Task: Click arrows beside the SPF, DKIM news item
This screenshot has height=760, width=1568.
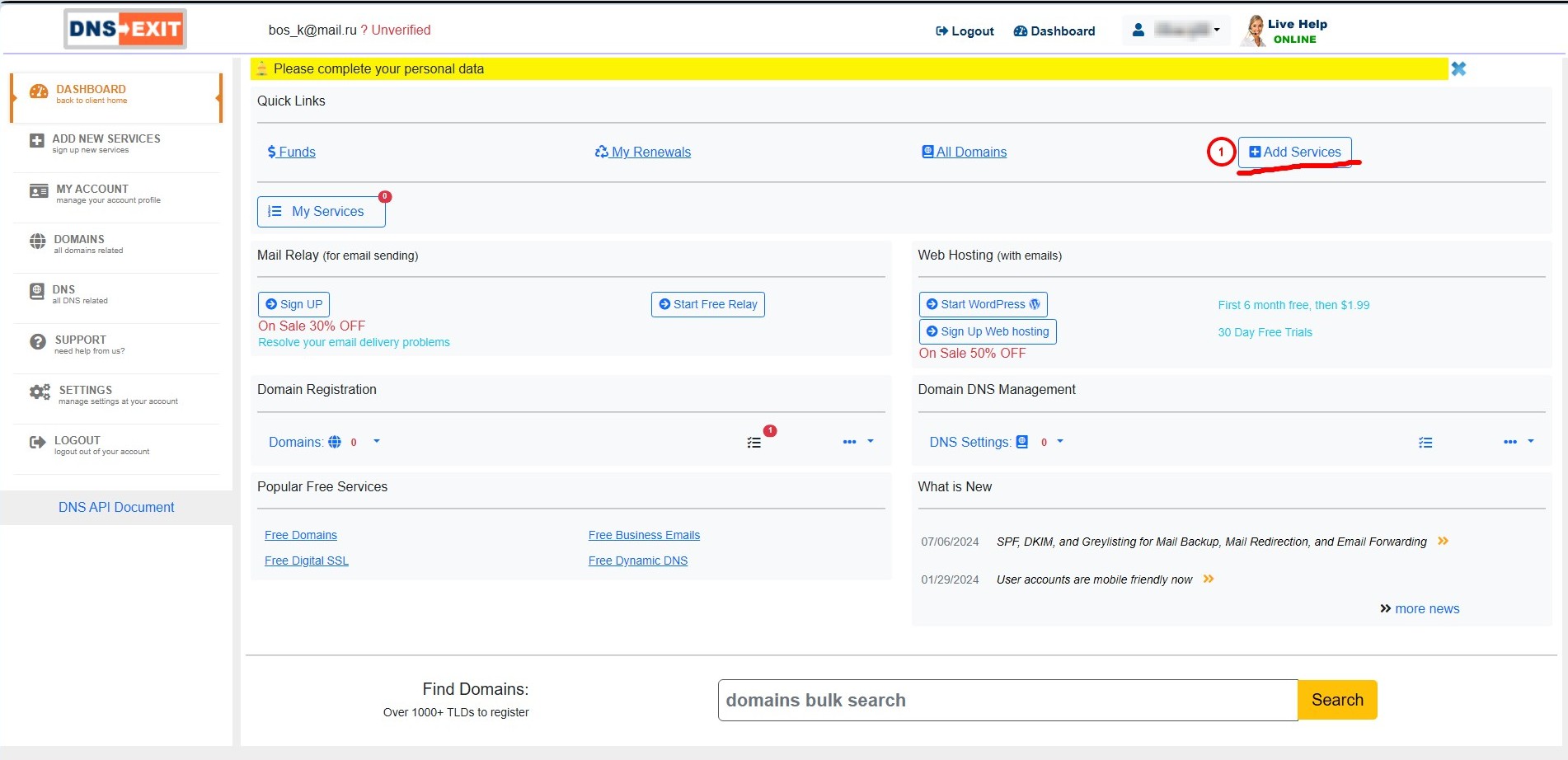Action: tap(1443, 542)
